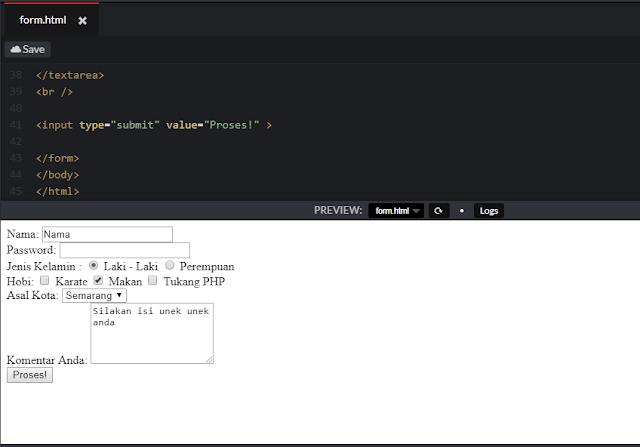
Task: Select the Laki - Laki radio button
Action: coord(93,265)
